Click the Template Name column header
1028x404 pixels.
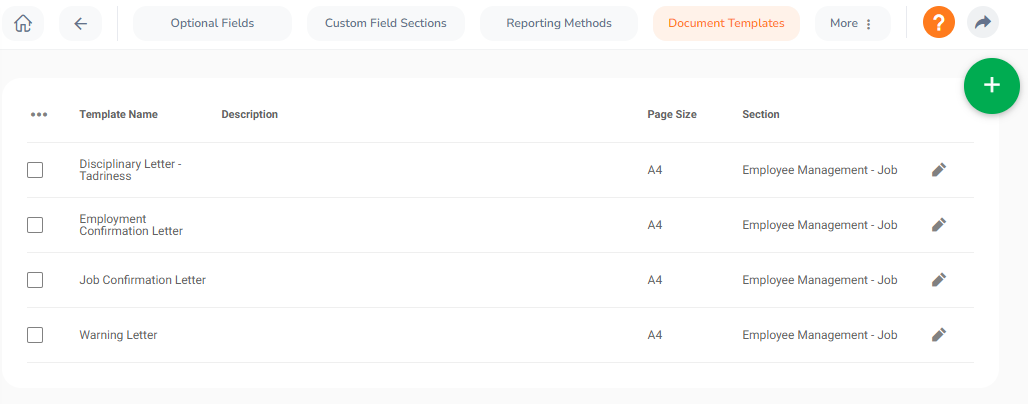[118, 114]
